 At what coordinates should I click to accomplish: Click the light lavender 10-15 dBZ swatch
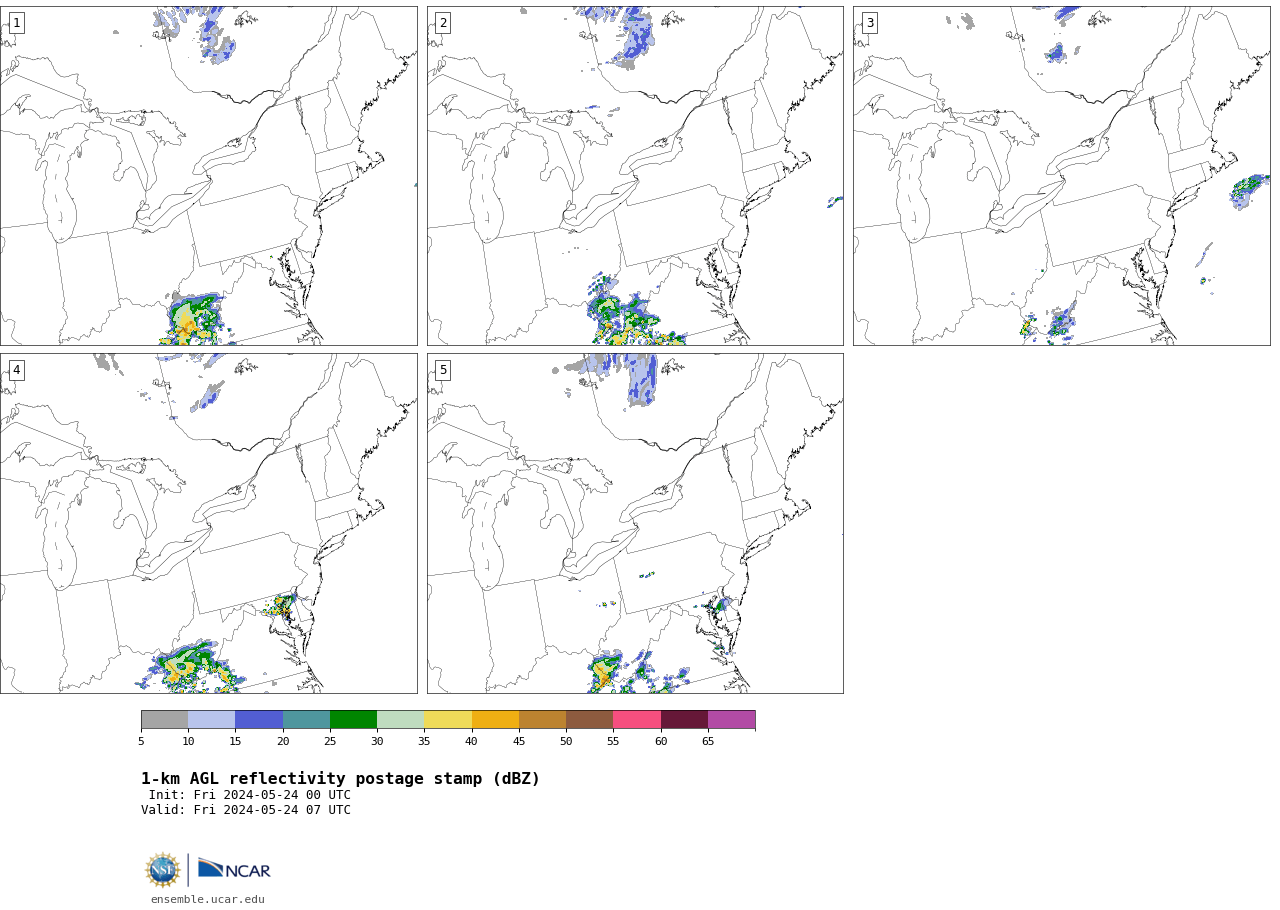212,720
